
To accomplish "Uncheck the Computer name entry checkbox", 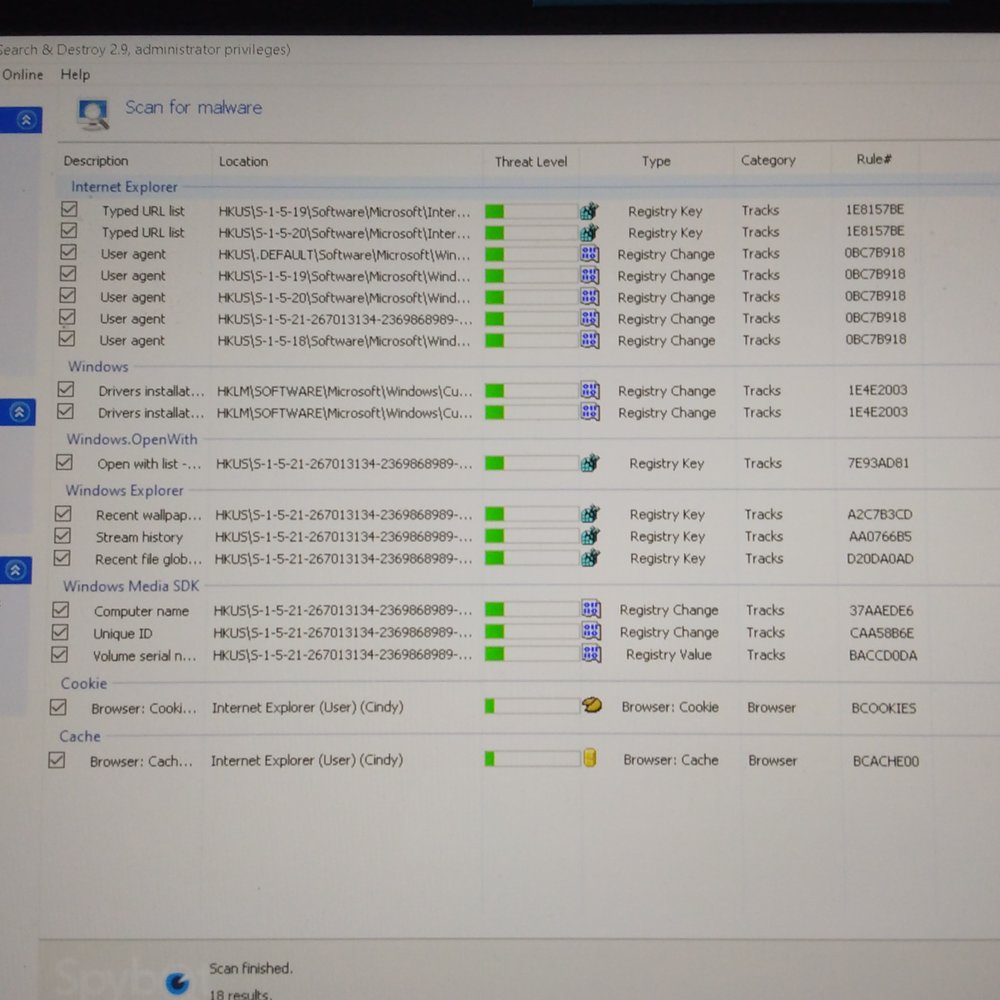I will pyautogui.click(x=60, y=609).
